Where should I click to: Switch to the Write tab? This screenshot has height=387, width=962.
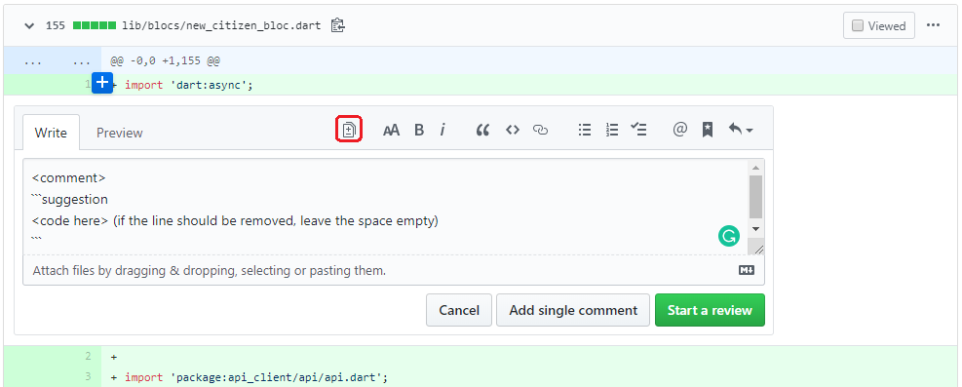(x=51, y=132)
